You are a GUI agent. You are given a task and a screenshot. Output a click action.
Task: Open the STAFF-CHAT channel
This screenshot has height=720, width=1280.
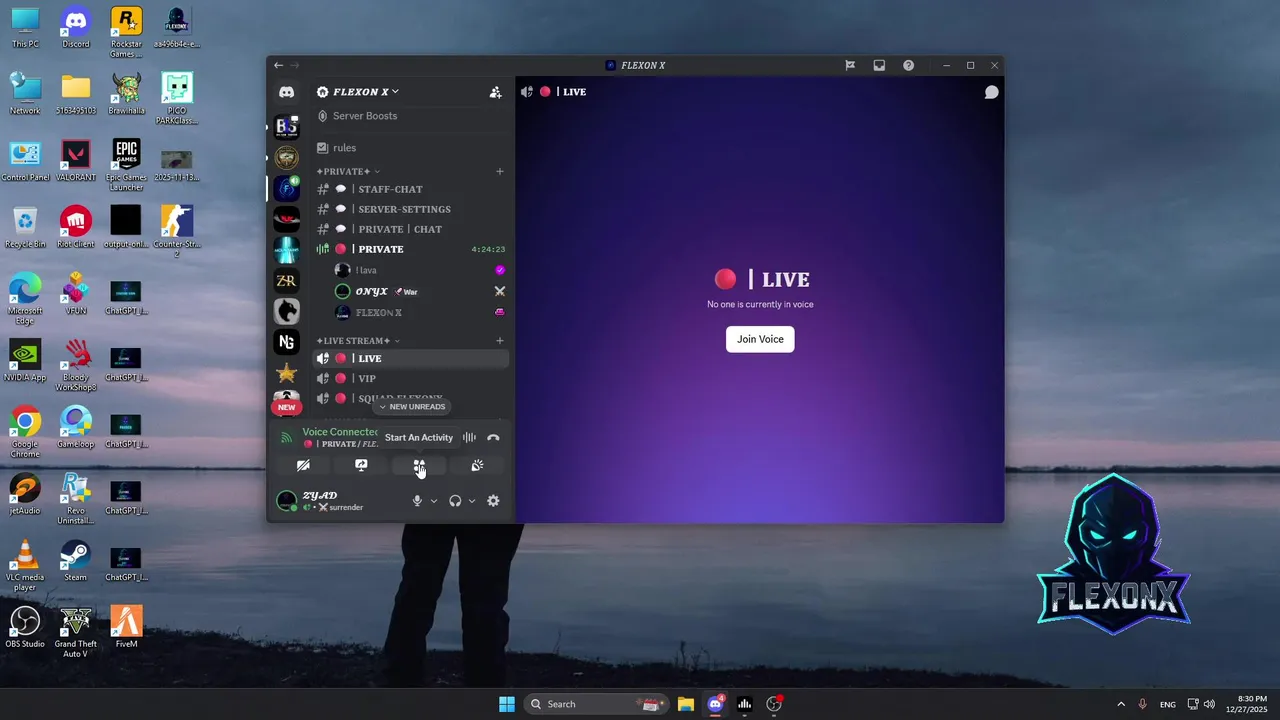(411, 189)
